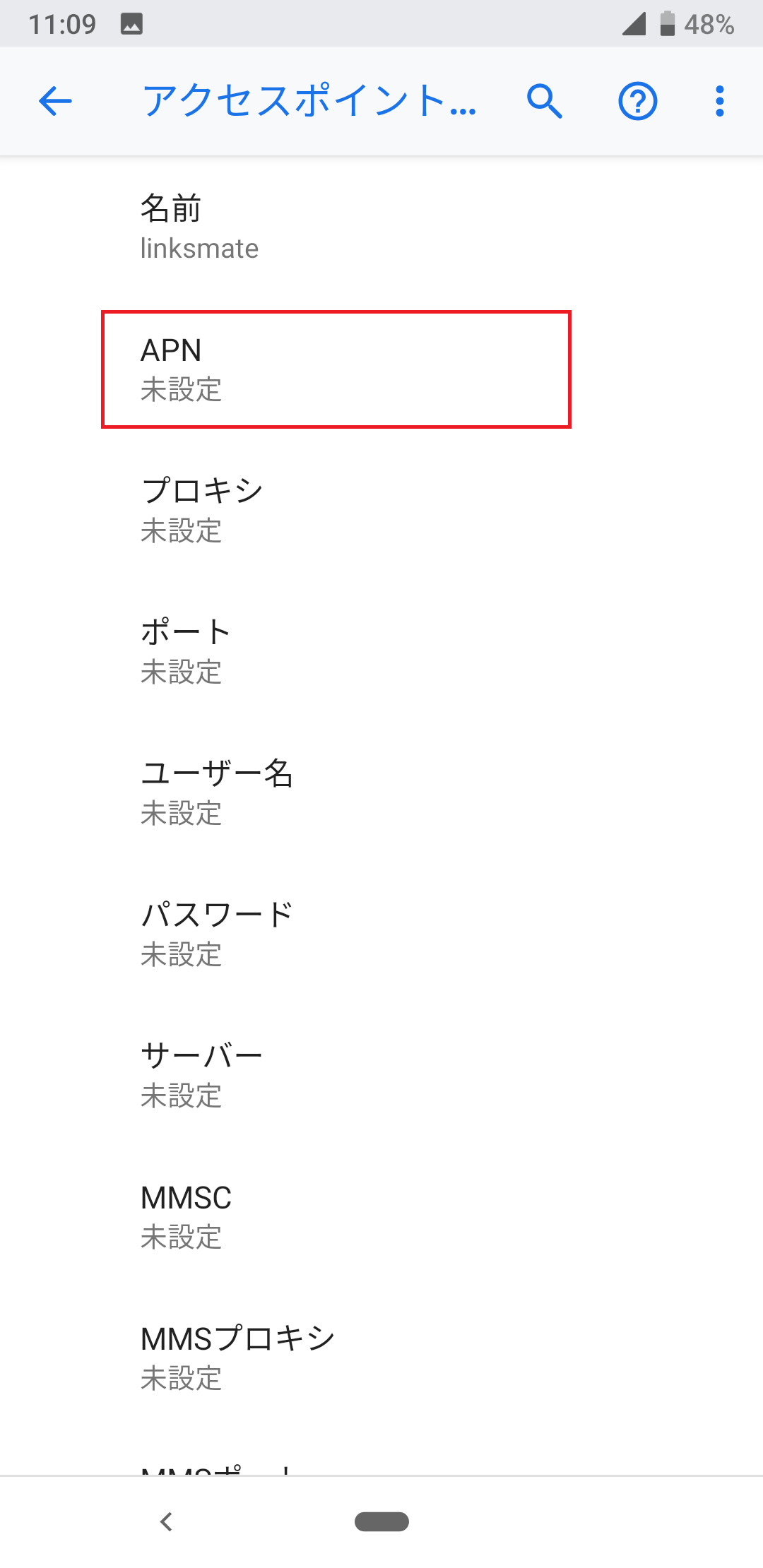
Task: Open the MMSC setting
Action: (x=336, y=1215)
